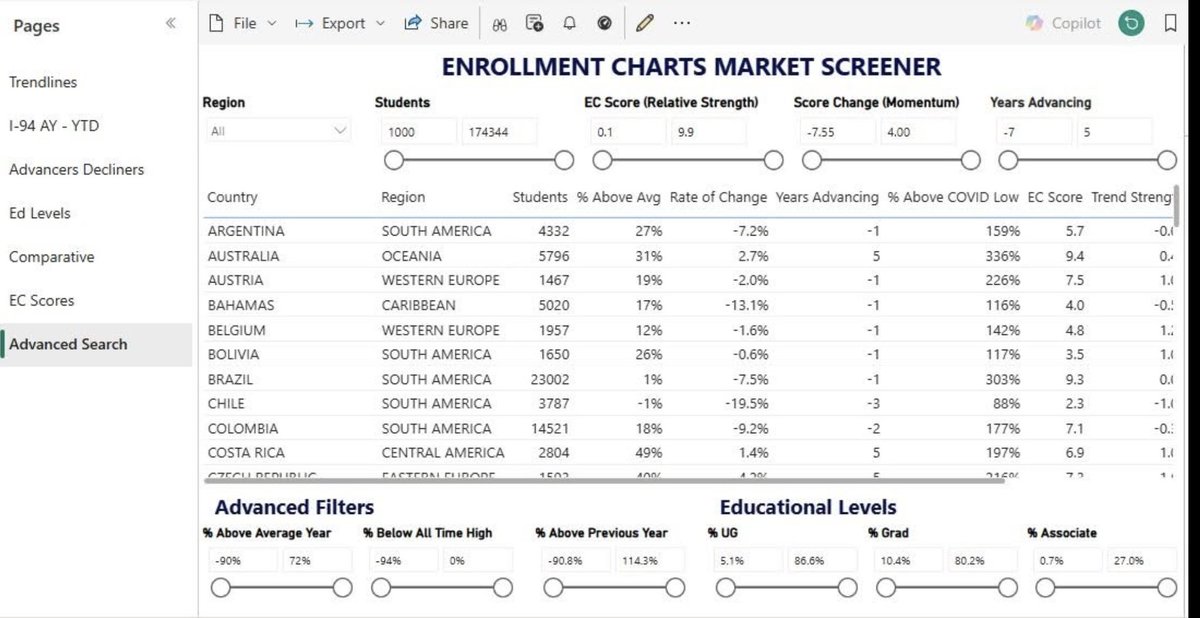Viewport: 1200px width, 618px height.
Task: Select the ARGENTINA row country cell
Action: (x=246, y=231)
